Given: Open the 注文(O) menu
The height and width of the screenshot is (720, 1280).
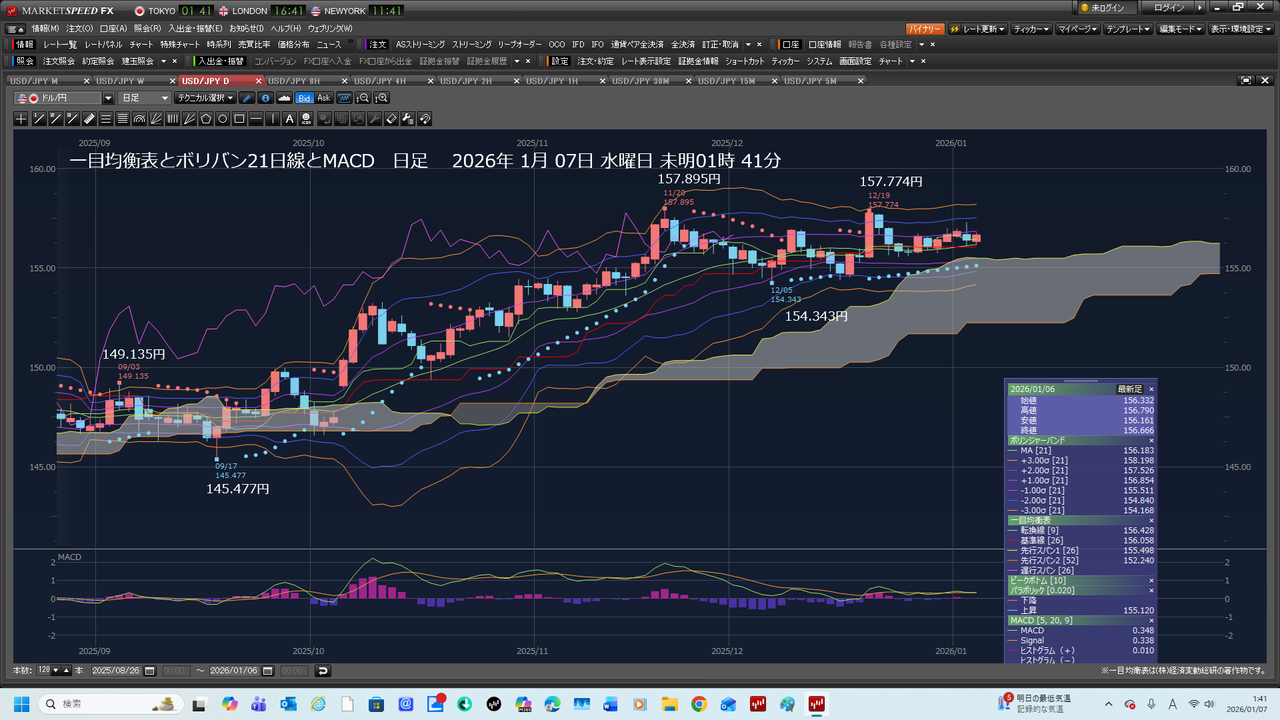Looking at the screenshot, I should [79, 28].
